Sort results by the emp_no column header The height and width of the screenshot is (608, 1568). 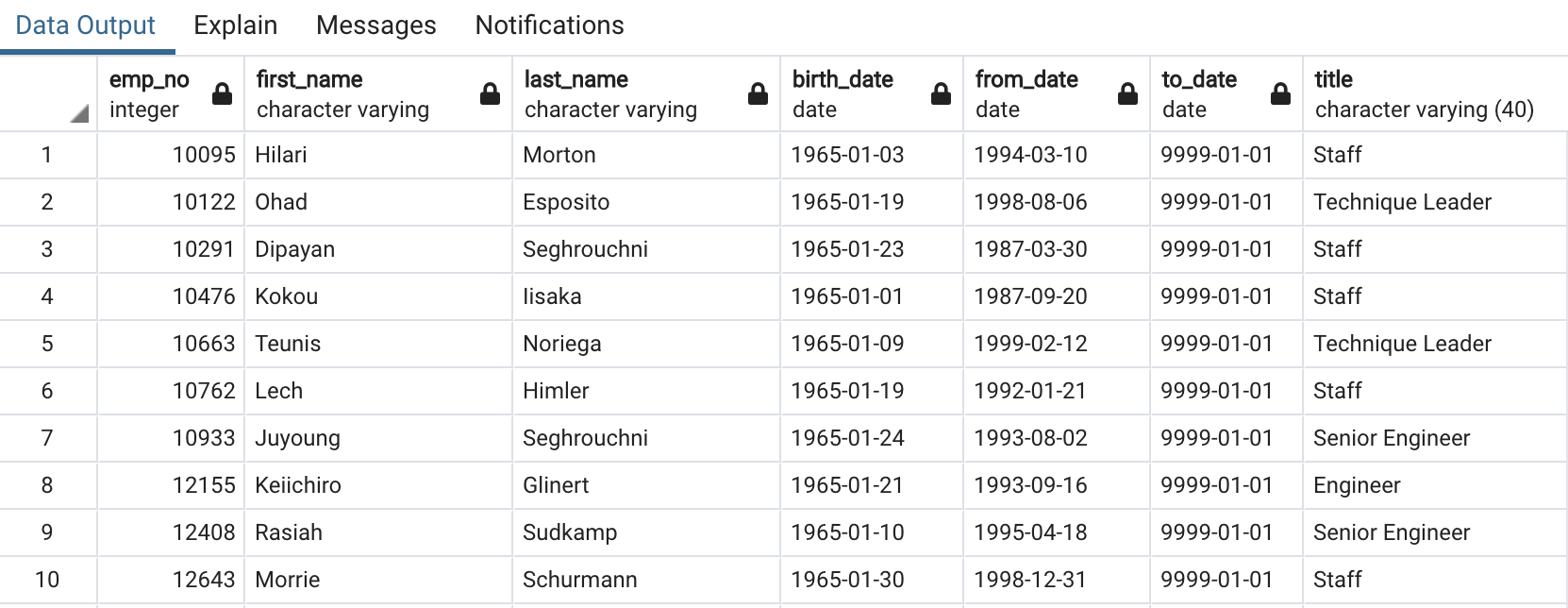pos(151,93)
